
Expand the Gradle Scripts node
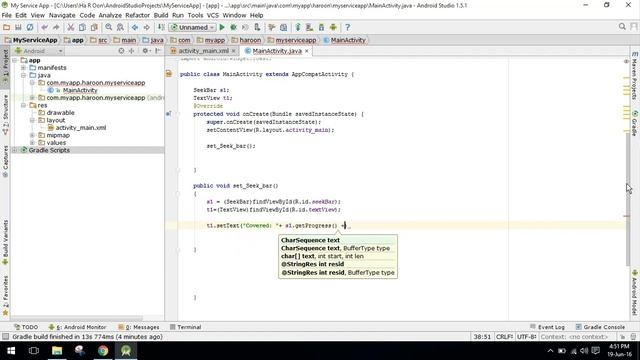(x=15, y=150)
